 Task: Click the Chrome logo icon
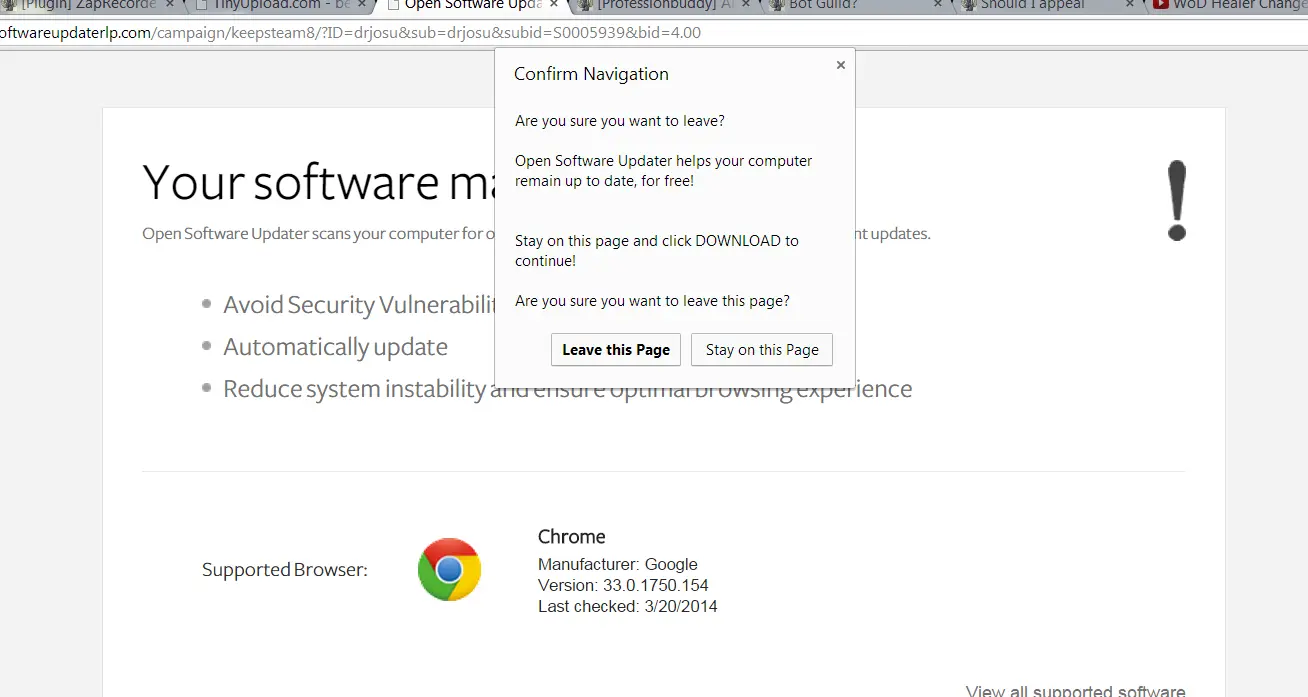(x=449, y=570)
